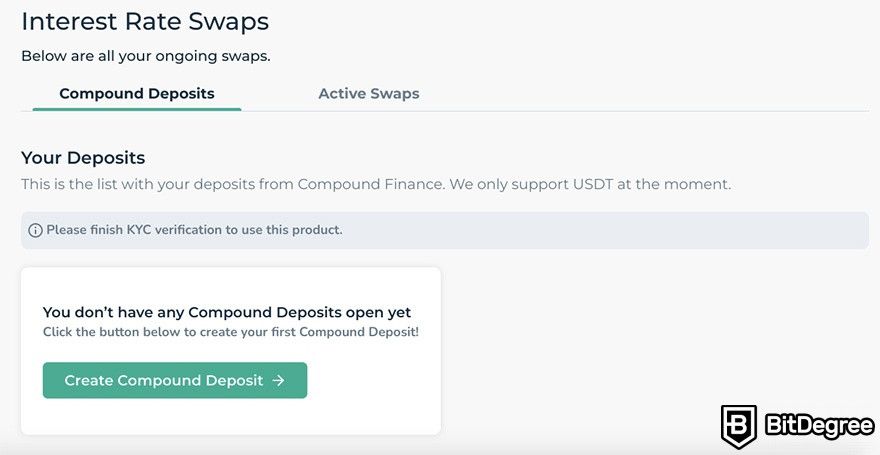Click the 'Create Compound Deposit' label text
The image size is (880, 455).
tap(164, 380)
